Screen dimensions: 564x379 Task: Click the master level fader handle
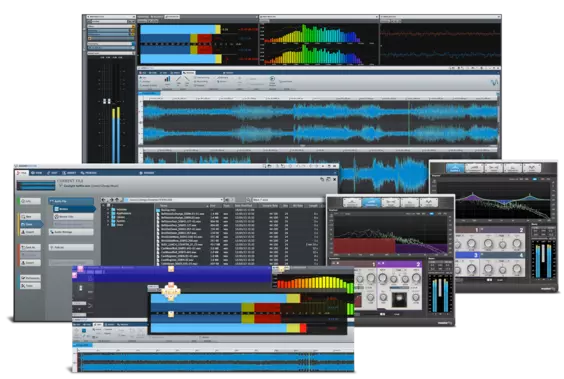click(x=107, y=101)
